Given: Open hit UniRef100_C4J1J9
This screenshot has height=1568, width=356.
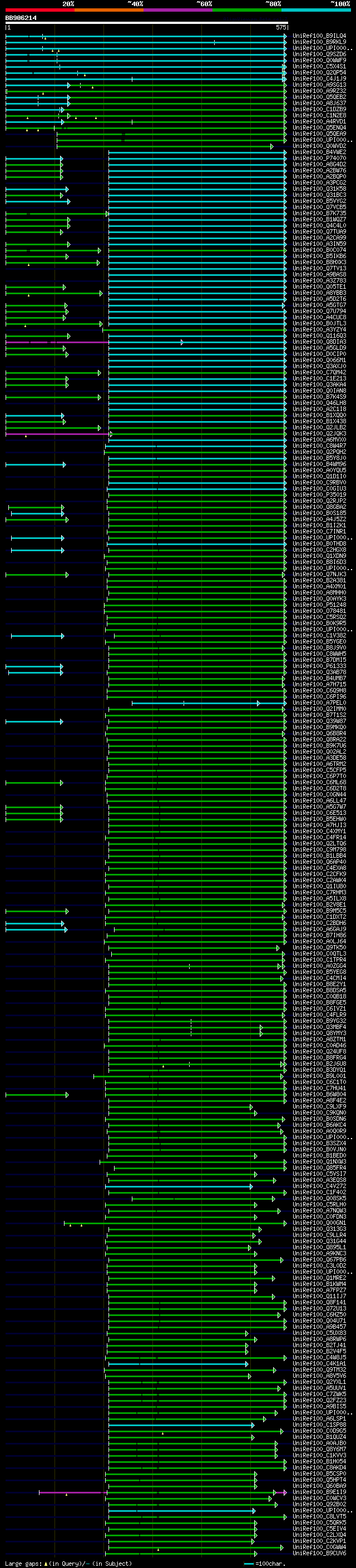Looking at the screenshot, I should 319,78.
